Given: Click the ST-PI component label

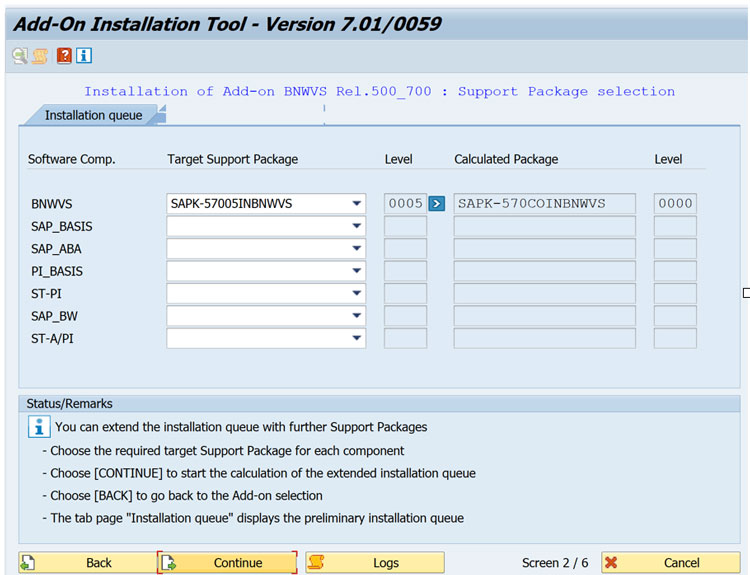Looking at the screenshot, I should (x=46, y=294).
